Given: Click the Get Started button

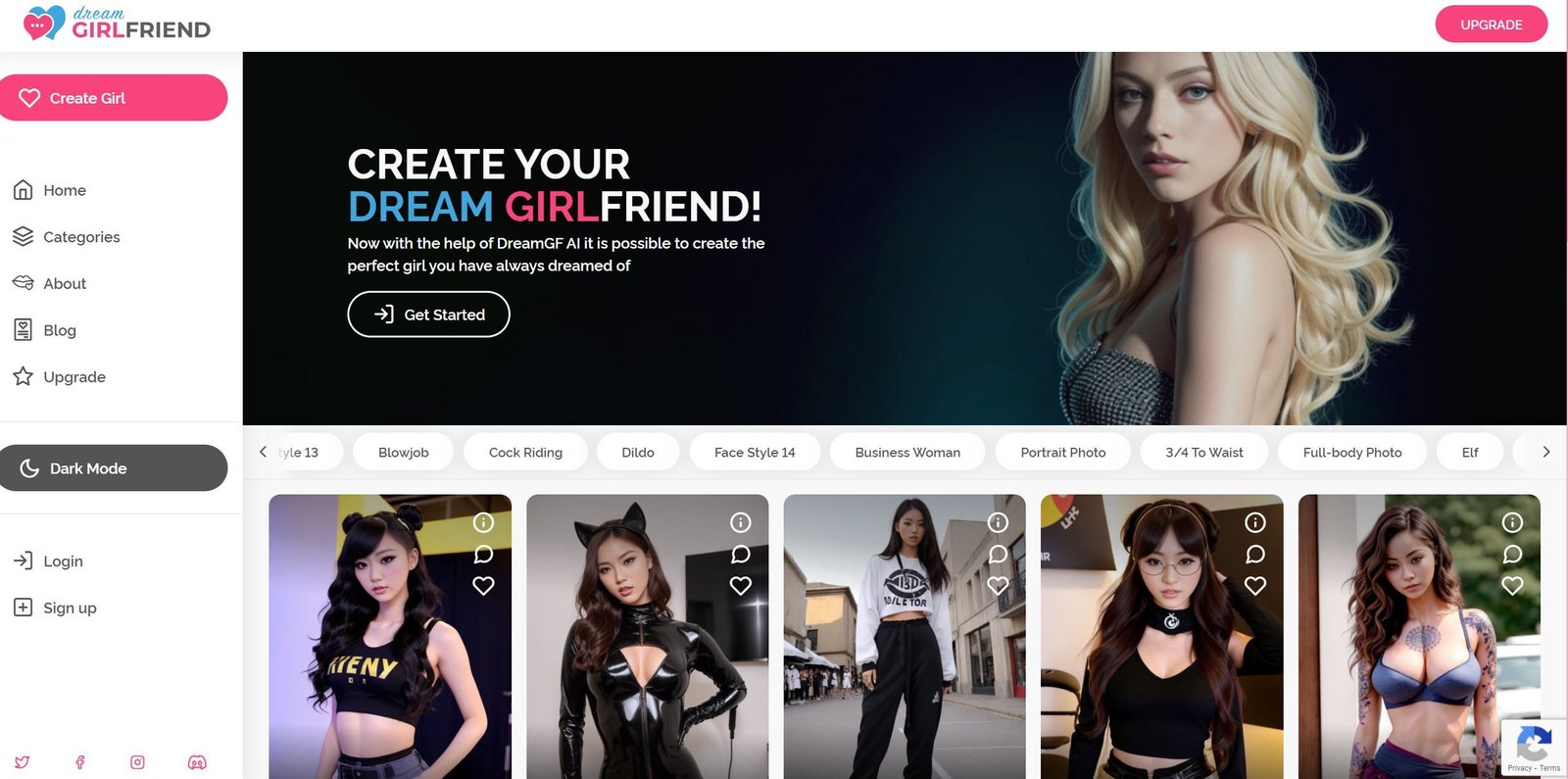Looking at the screenshot, I should 429,315.
